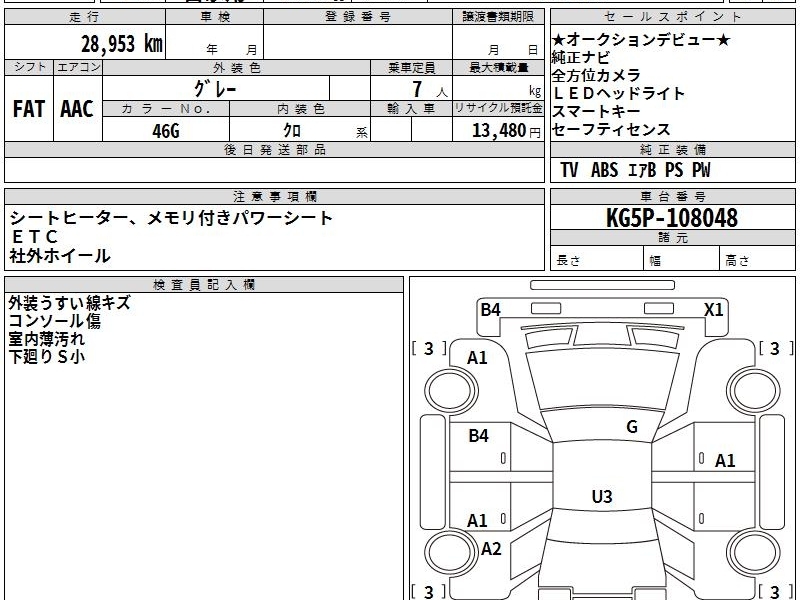Click inspector note 外装うすい線キズ
Screen dimensions: 800x600
(x=69, y=303)
